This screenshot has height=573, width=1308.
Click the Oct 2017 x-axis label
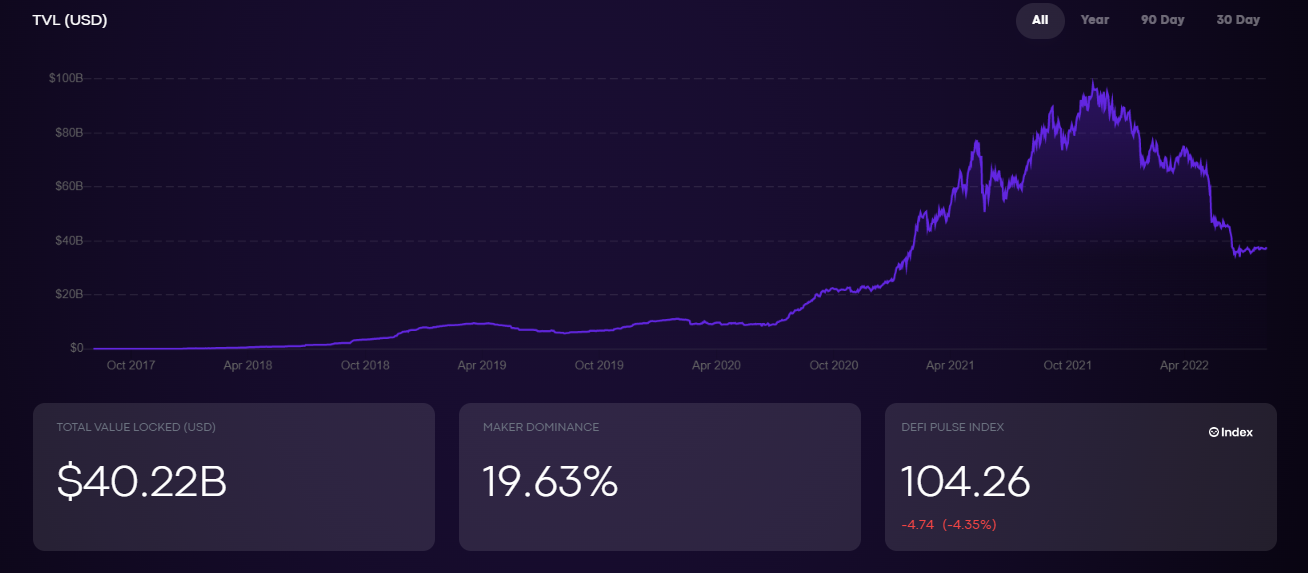point(131,366)
